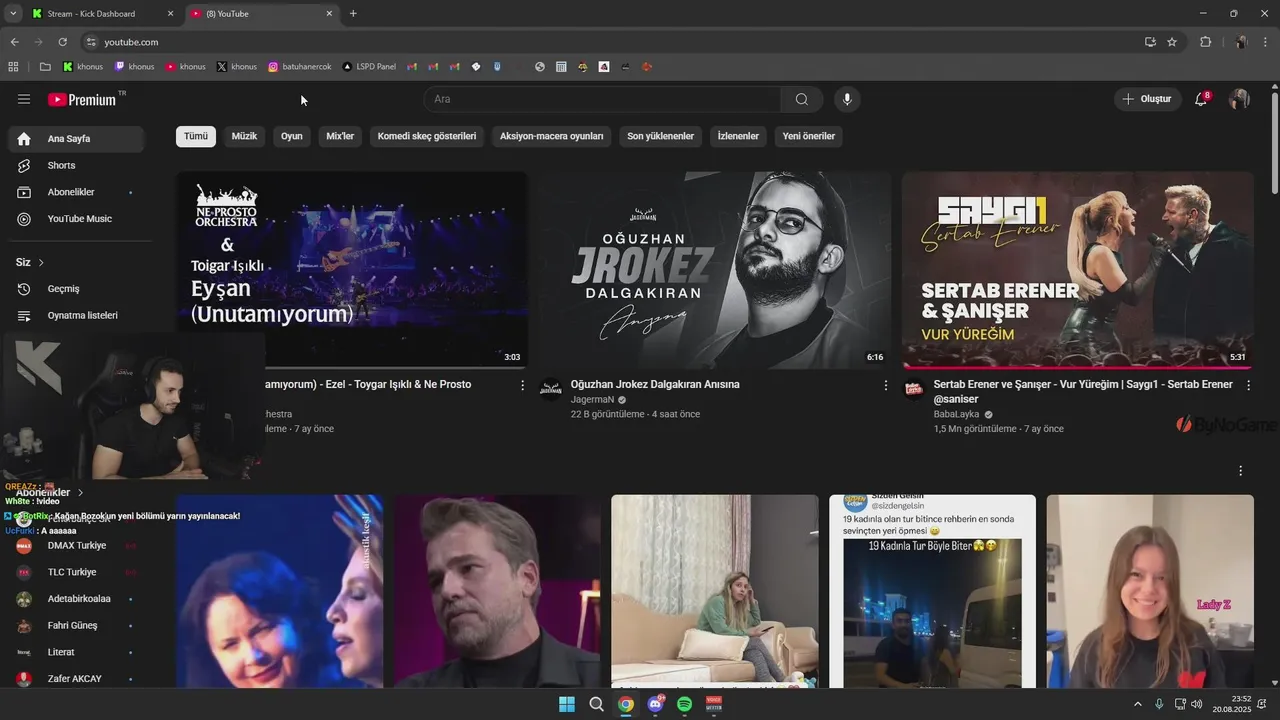Viewport: 1280px width, 720px height.
Task: Click the Oluştur create button
Action: 1147,99
